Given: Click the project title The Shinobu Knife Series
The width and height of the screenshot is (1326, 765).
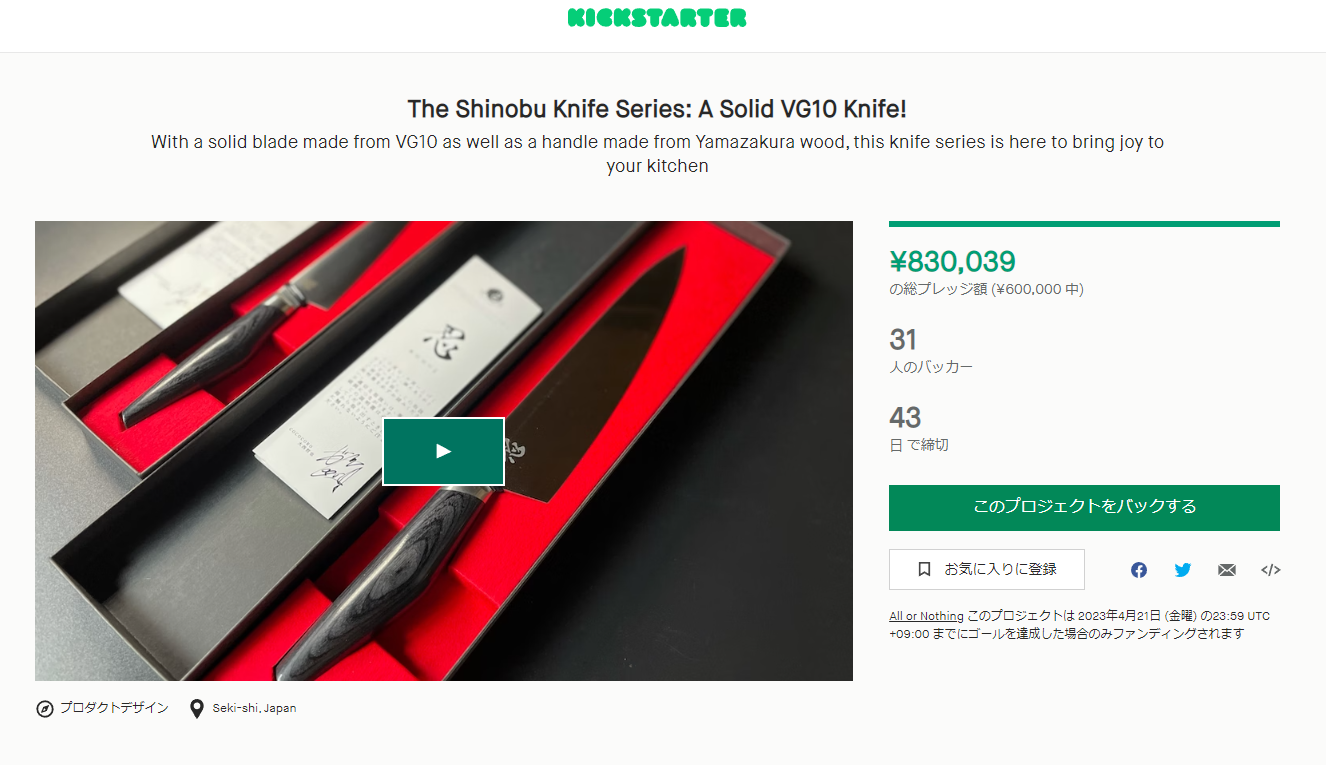Looking at the screenshot, I should tap(657, 108).
